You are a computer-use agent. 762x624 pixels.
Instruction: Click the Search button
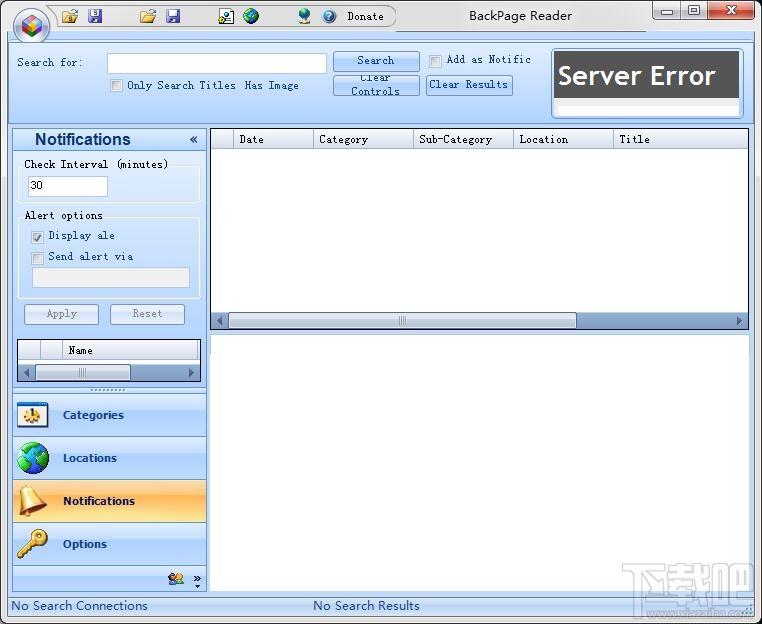click(x=376, y=61)
